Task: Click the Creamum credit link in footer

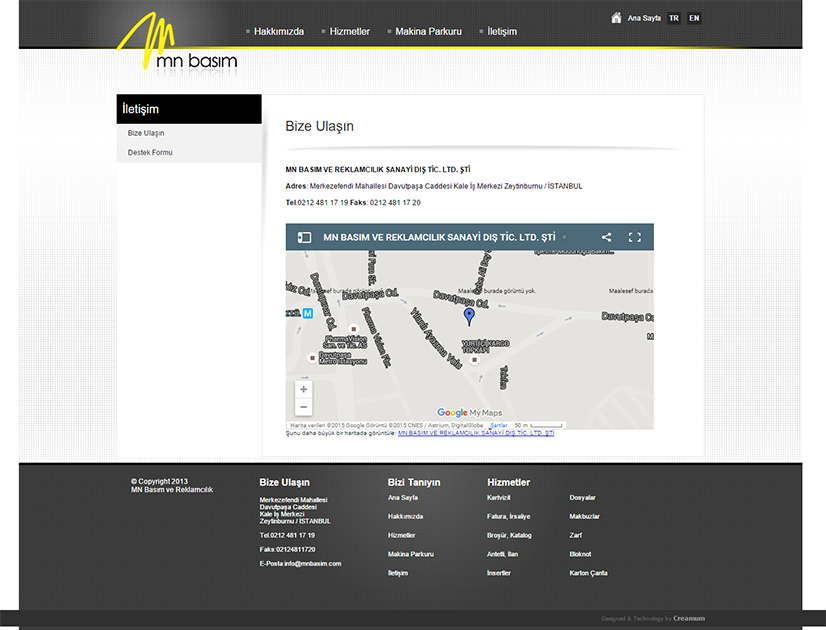Action: 688,618
